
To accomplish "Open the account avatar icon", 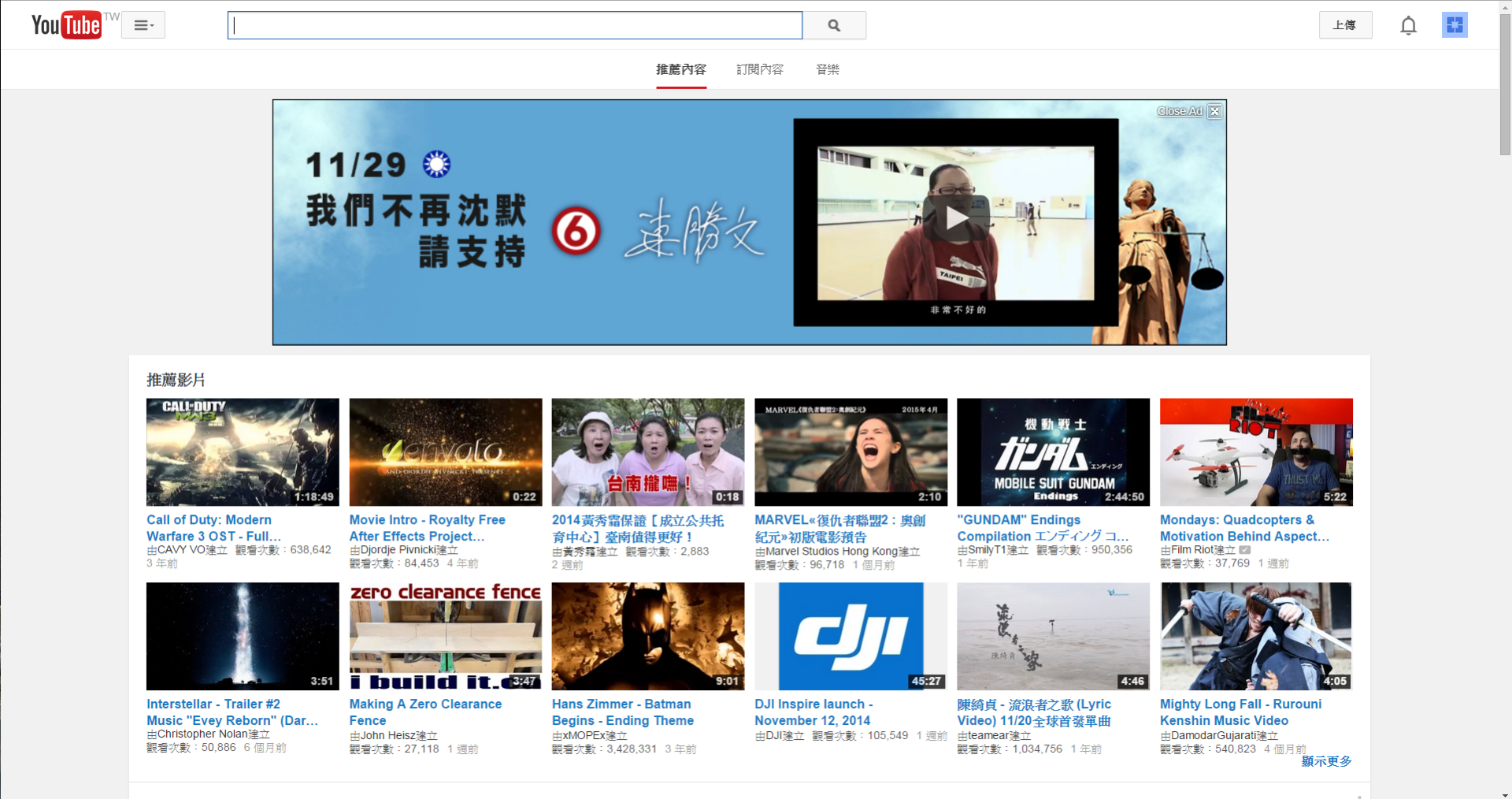I will [x=1455, y=25].
